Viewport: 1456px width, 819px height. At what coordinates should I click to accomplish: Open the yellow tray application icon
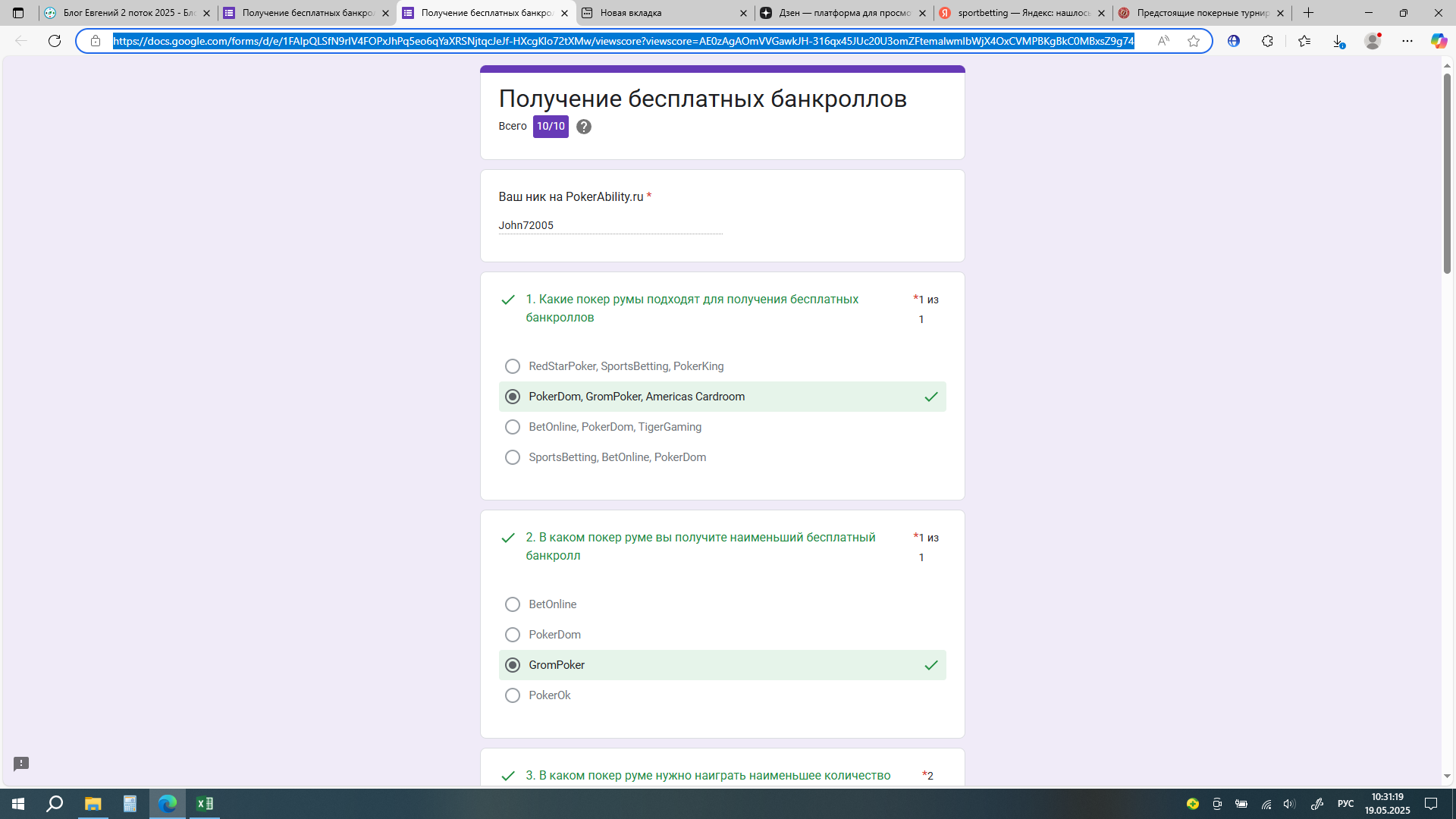[x=1193, y=804]
